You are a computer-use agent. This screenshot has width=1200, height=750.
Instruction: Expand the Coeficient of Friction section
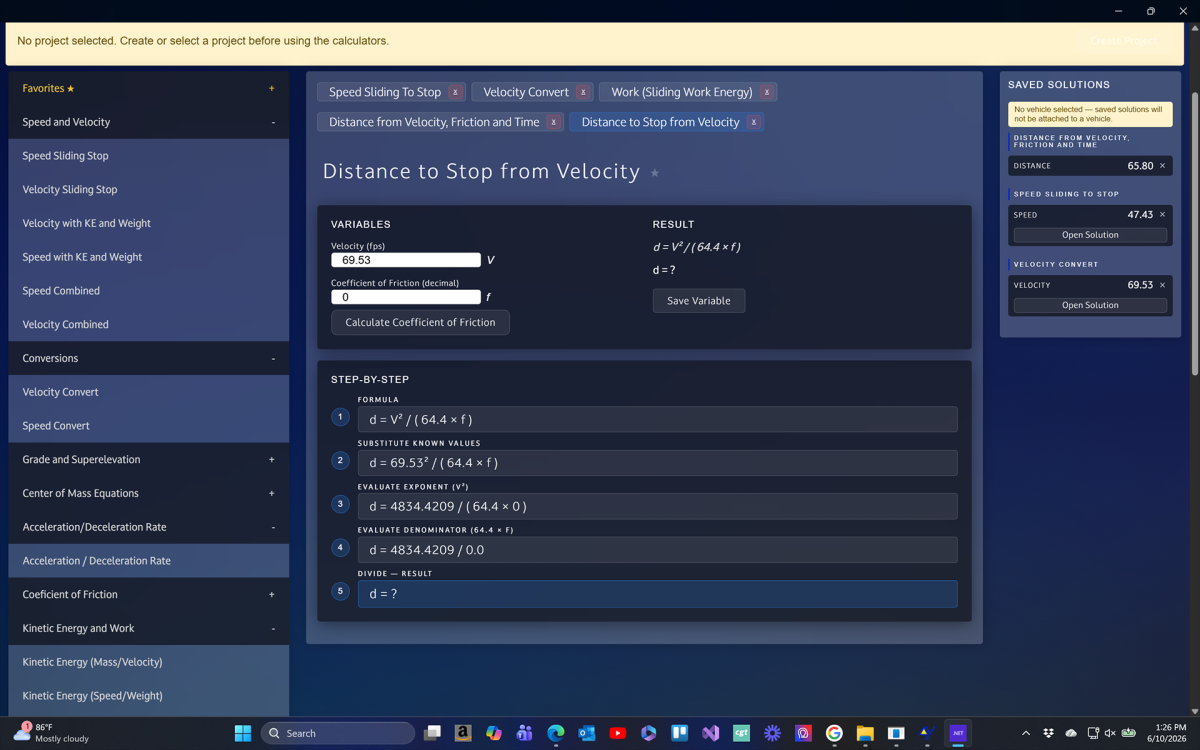(x=271, y=594)
